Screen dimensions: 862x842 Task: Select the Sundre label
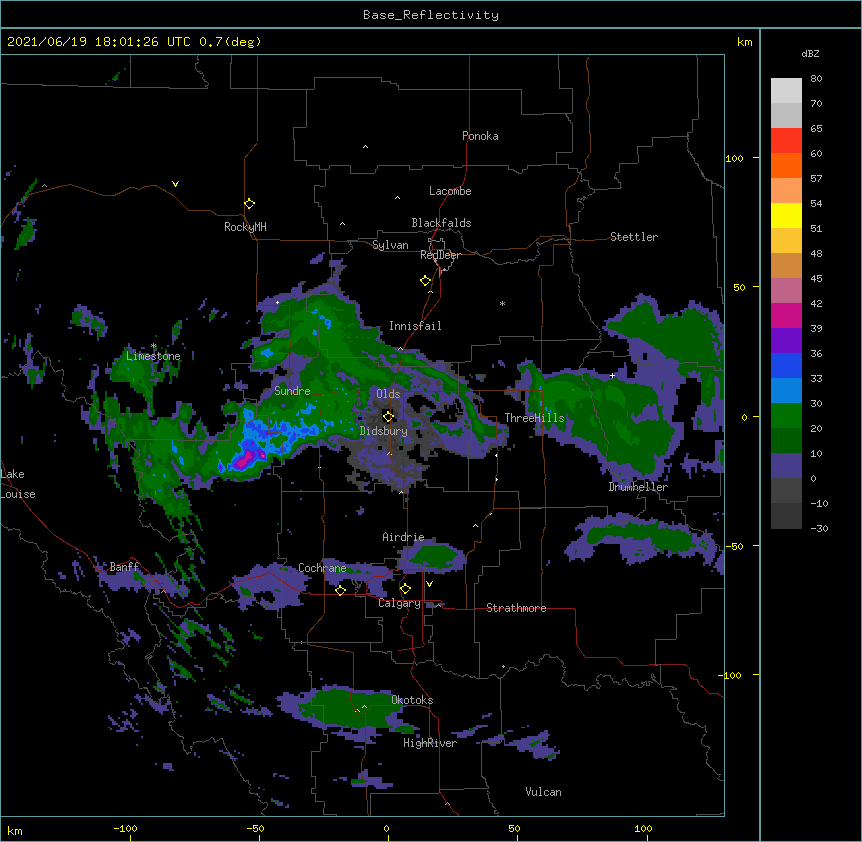tap(292, 391)
